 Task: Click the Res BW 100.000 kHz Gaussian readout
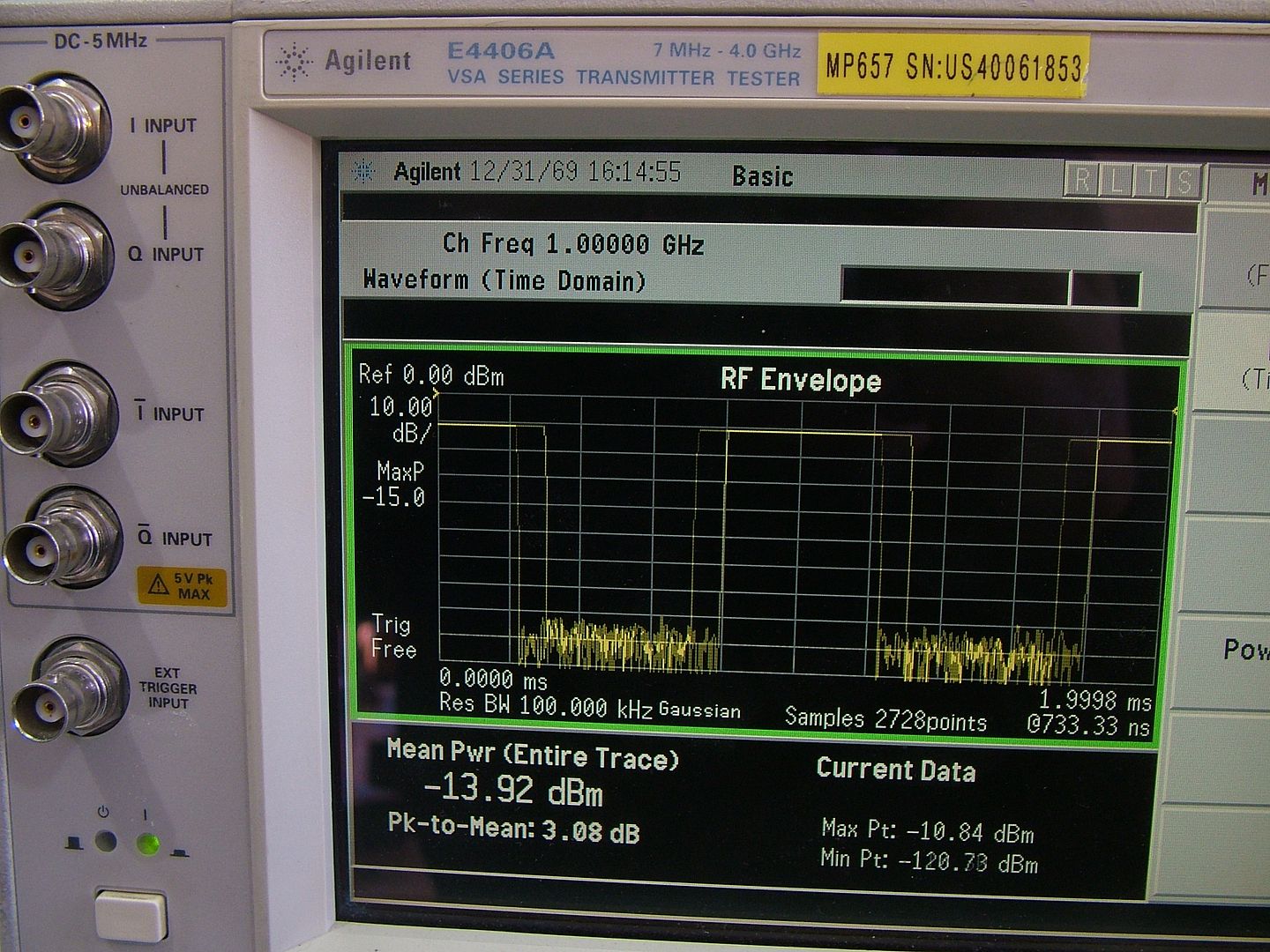(x=589, y=707)
